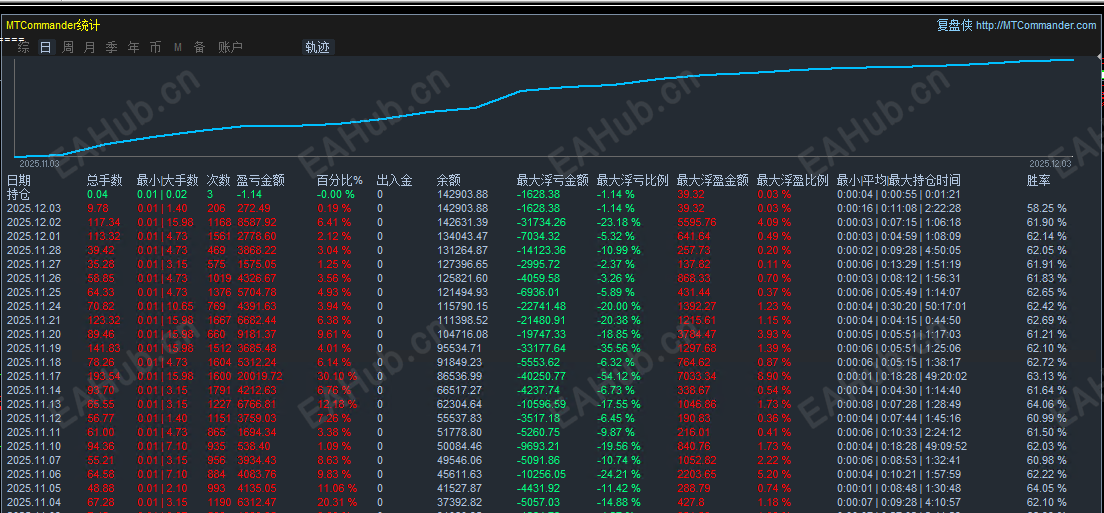Click the 最大浮亏金额 column header
The width and height of the screenshot is (1104, 513).
point(553,181)
